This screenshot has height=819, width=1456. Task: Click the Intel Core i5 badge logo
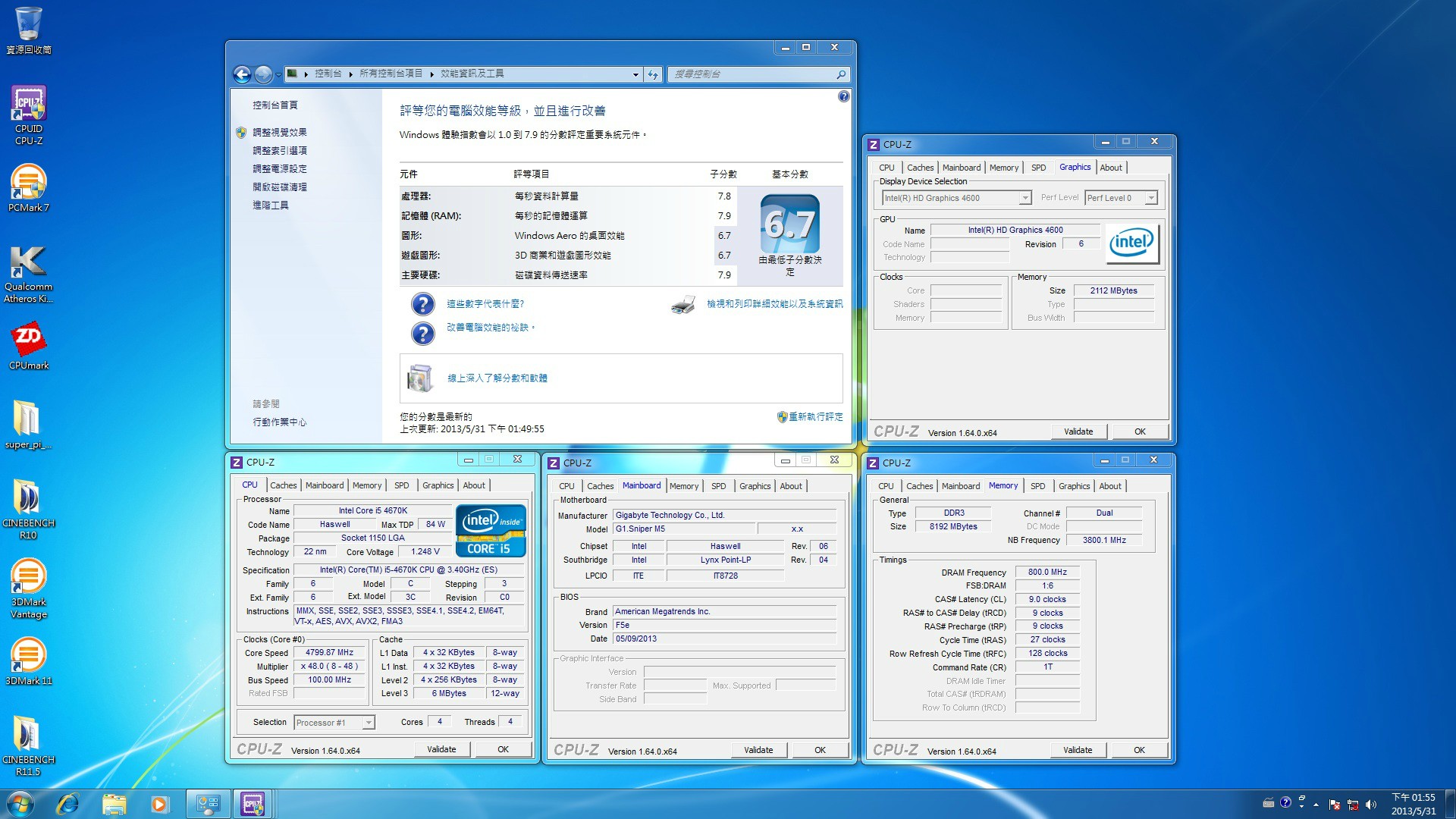[x=491, y=531]
